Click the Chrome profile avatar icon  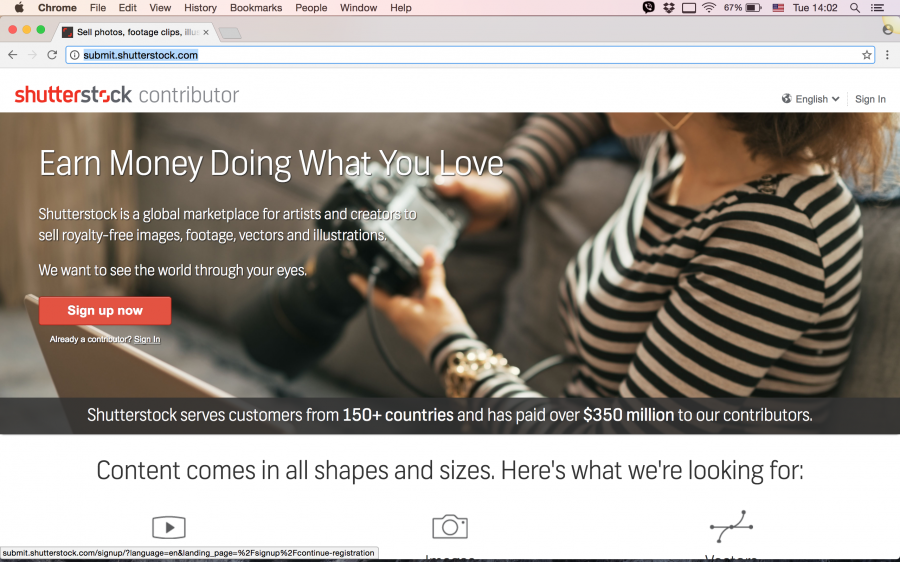pos(888,30)
